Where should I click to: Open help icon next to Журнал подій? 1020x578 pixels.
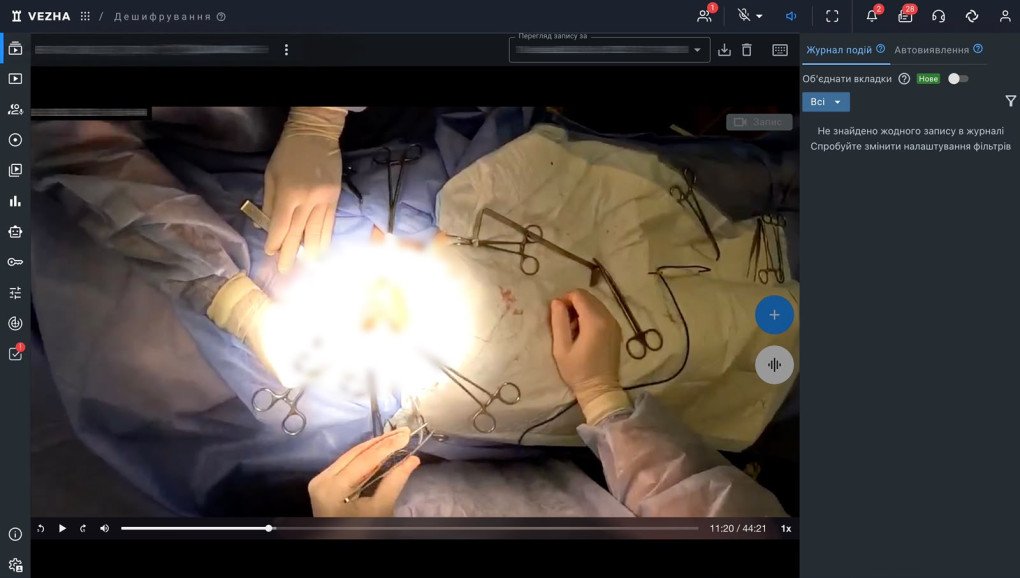pyautogui.click(x=880, y=49)
